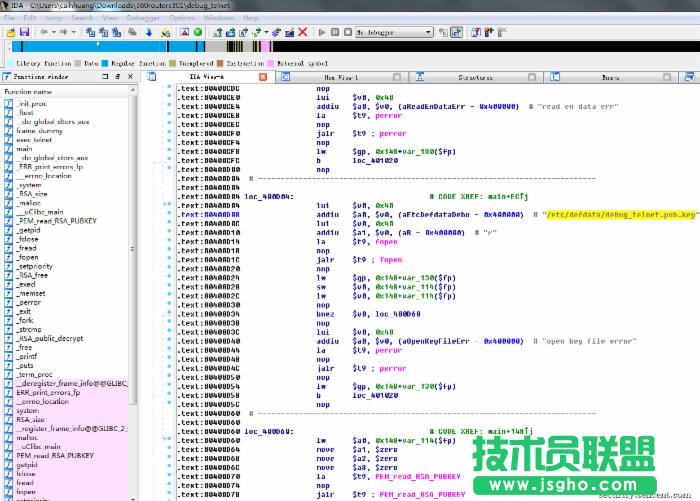Open the debugger selection dropdown

428,32
